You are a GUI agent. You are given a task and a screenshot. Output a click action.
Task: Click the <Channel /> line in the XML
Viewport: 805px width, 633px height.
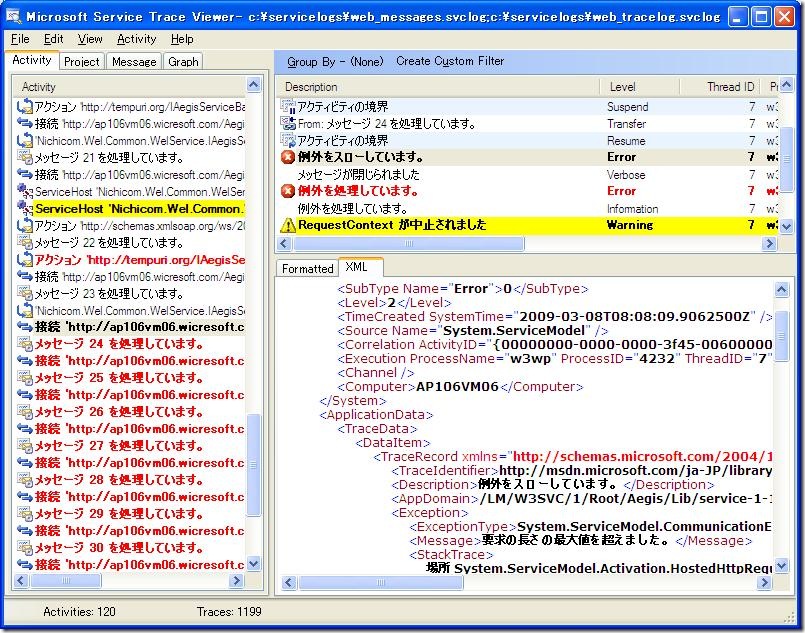coord(375,373)
